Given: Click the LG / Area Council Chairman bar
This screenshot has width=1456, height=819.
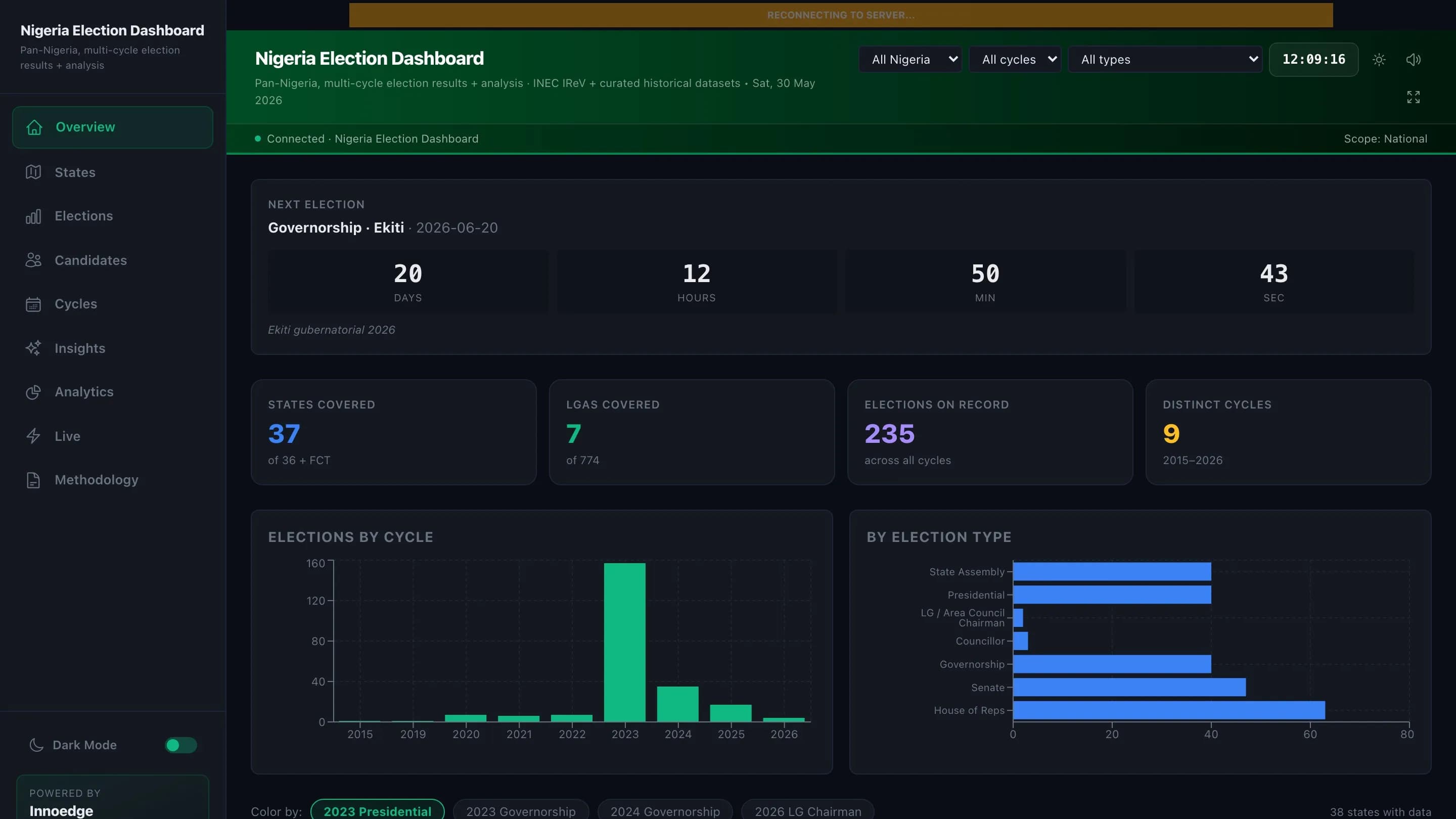Looking at the screenshot, I should pyautogui.click(x=1018, y=618).
